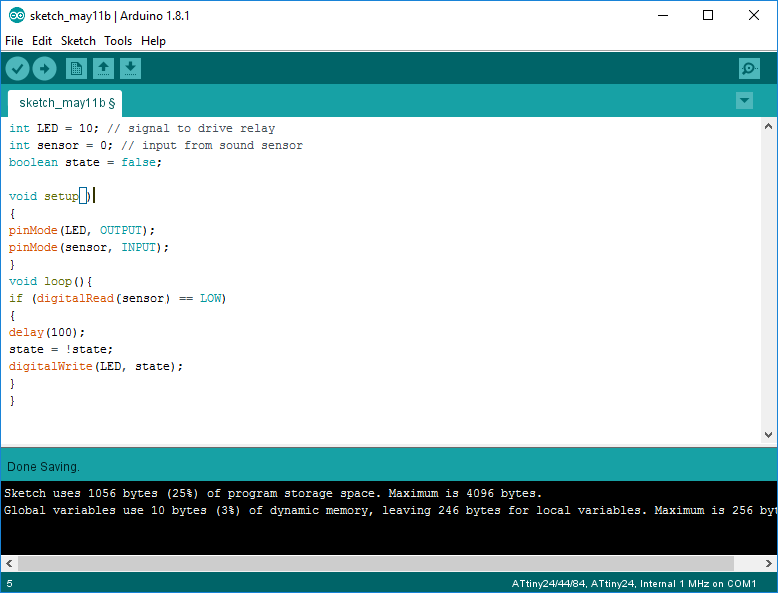Click '// input from sound sensor' comment
This screenshot has width=778, height=593.
tap(212, 145)
